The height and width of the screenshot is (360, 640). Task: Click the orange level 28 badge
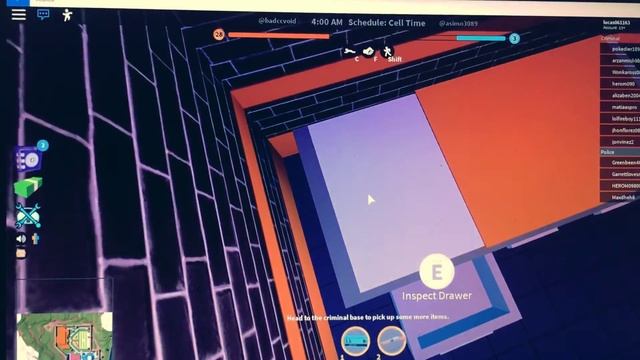tap(219, 34)
